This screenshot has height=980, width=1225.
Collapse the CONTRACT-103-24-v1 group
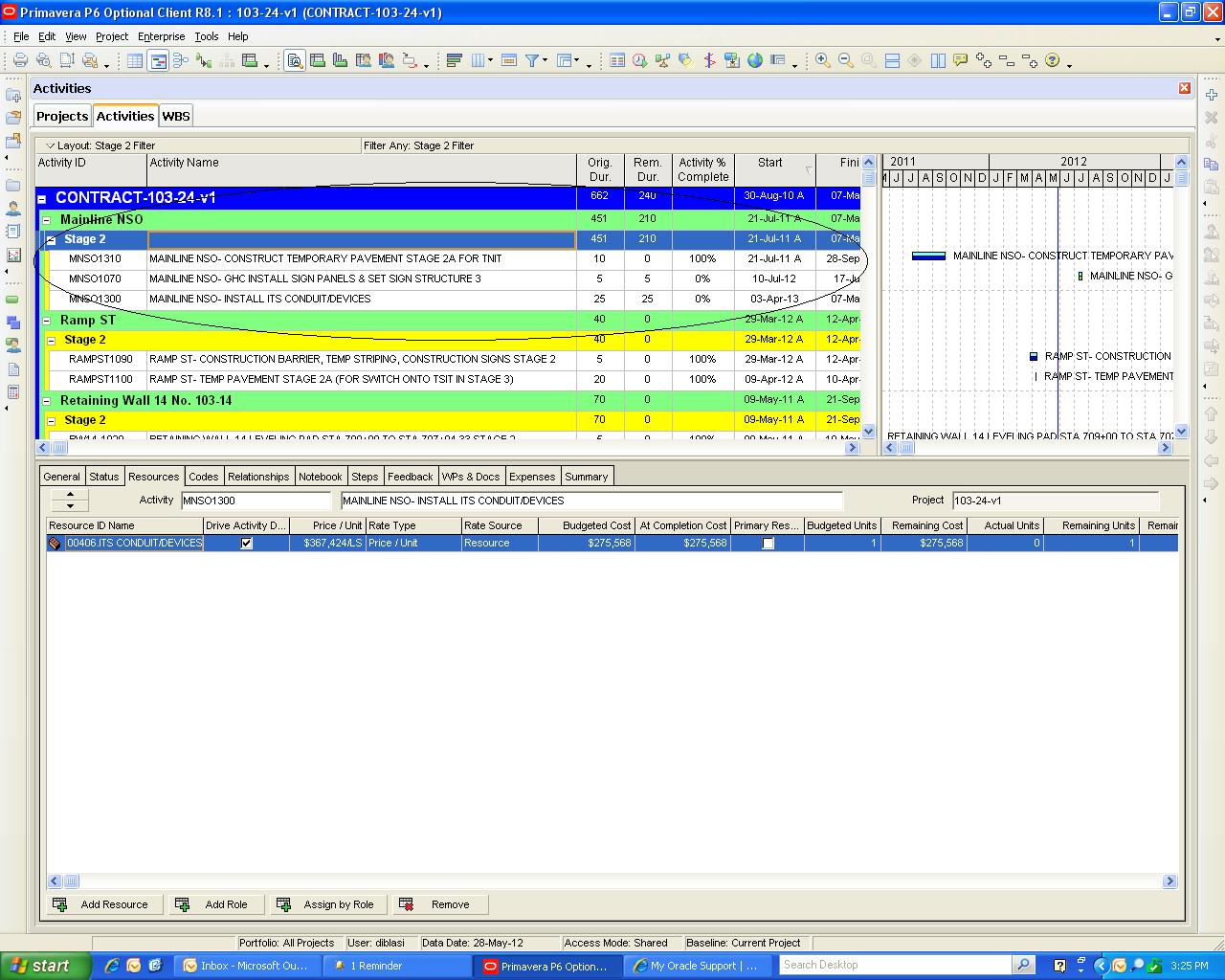click(42, 199)
